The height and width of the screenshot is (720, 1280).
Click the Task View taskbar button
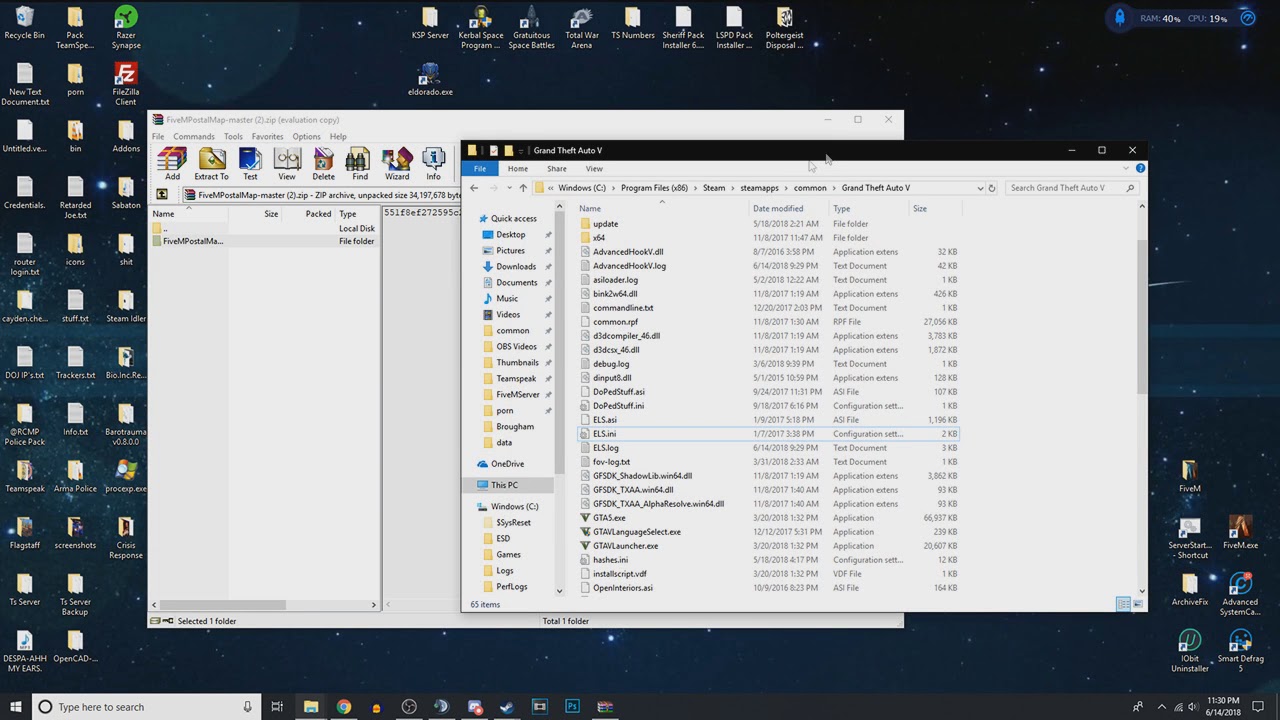[277, 707]
